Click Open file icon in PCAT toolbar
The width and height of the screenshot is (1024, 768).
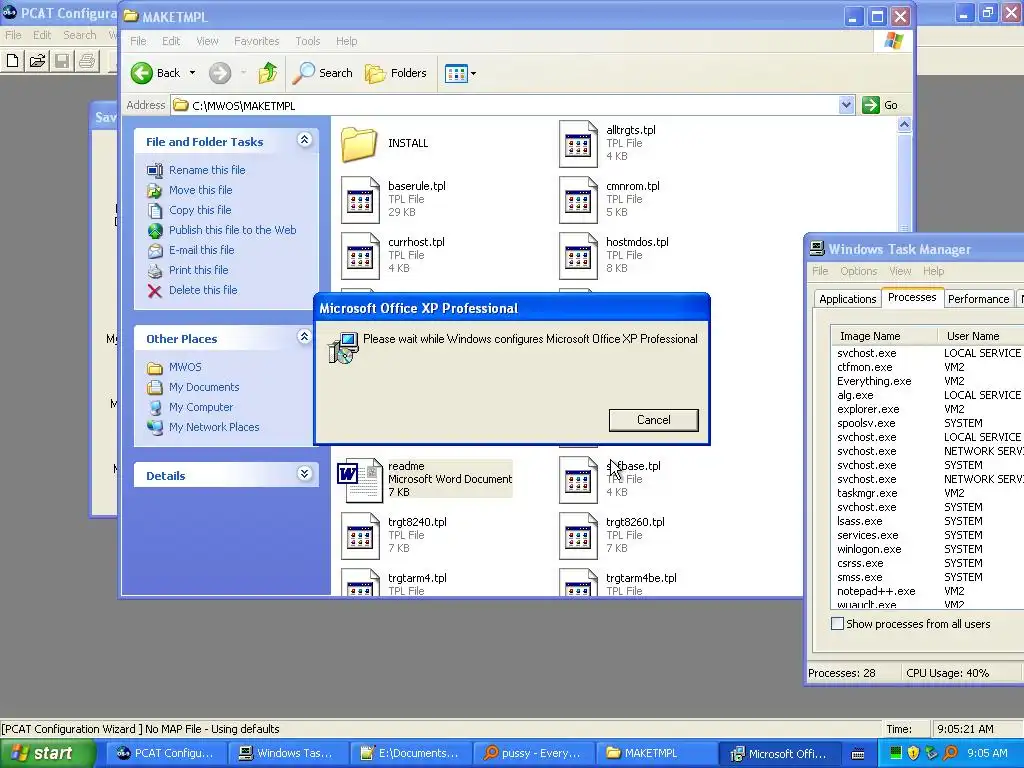point(37,61)
